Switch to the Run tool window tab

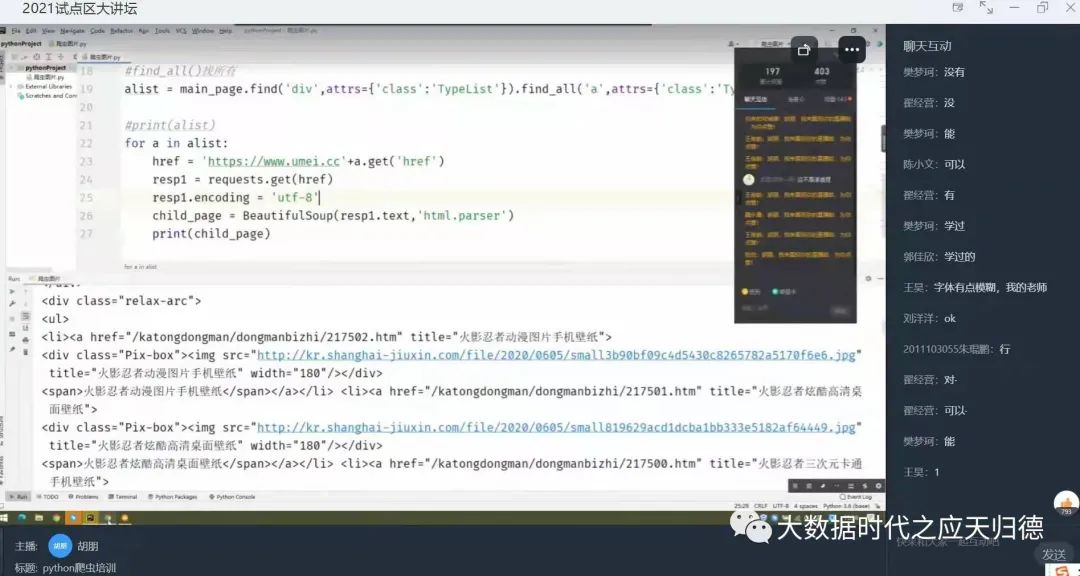click(x=18, y=497)
